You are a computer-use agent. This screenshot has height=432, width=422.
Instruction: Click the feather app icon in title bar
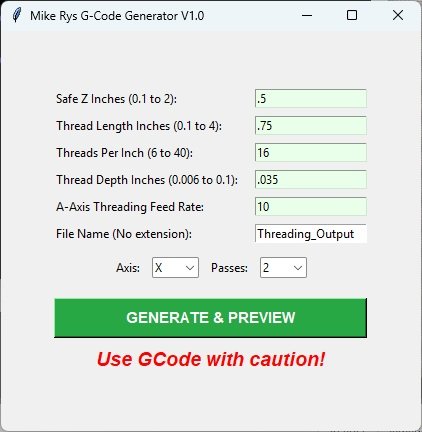[16, 15]
